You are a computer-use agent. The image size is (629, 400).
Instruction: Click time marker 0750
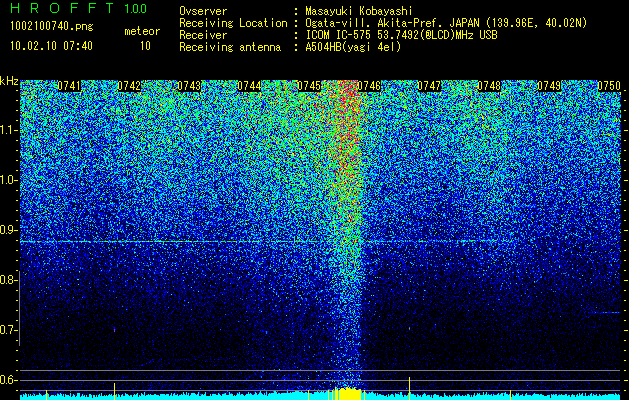point(609,86)
